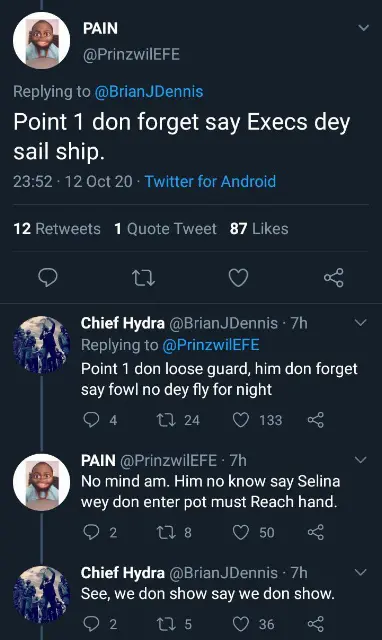Open Twitter for Android link

[x=211, y=181]
